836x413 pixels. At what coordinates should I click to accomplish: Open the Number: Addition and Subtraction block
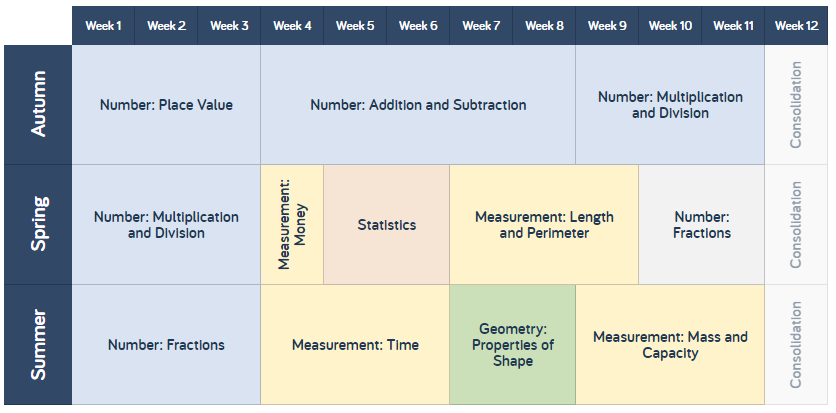pyautogui.click(x=418, y=104)
